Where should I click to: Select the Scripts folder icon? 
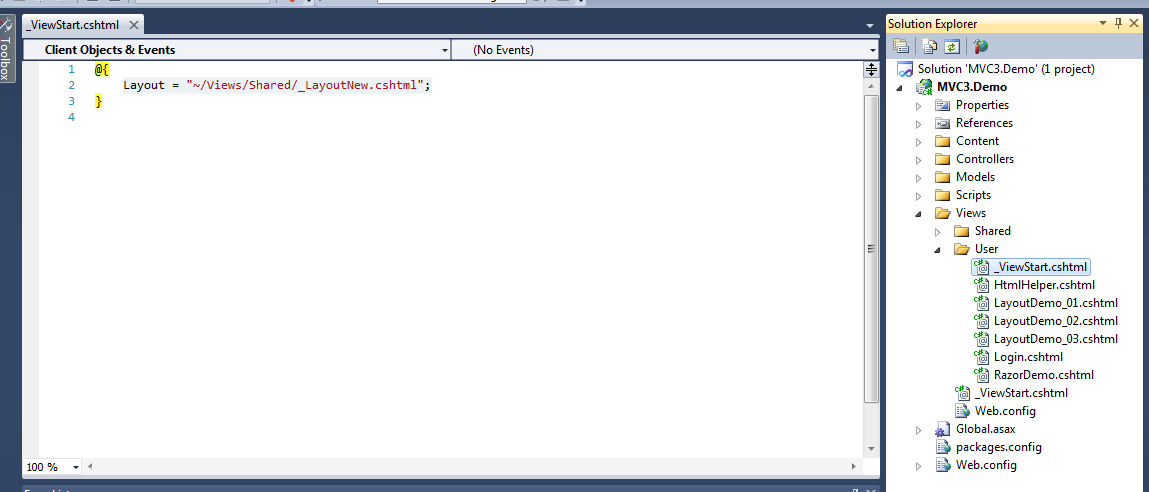pyautogui.click(x=942, y=195)
